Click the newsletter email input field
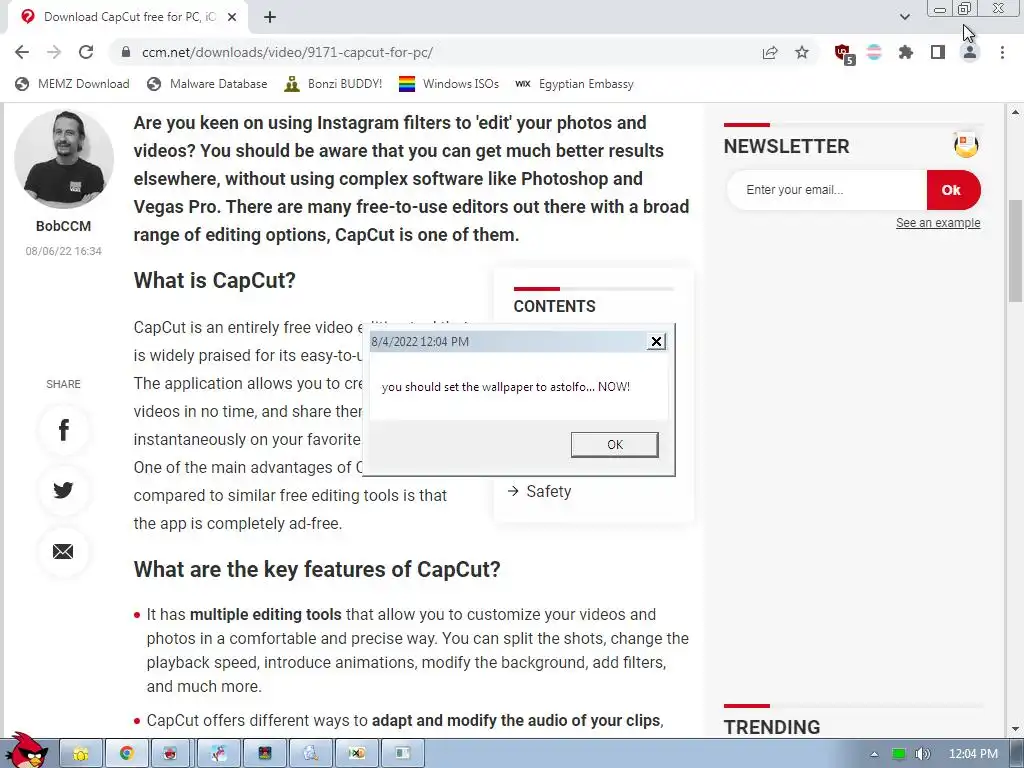Viewport: 1024px width, 768px height. (x=827, y=190)
